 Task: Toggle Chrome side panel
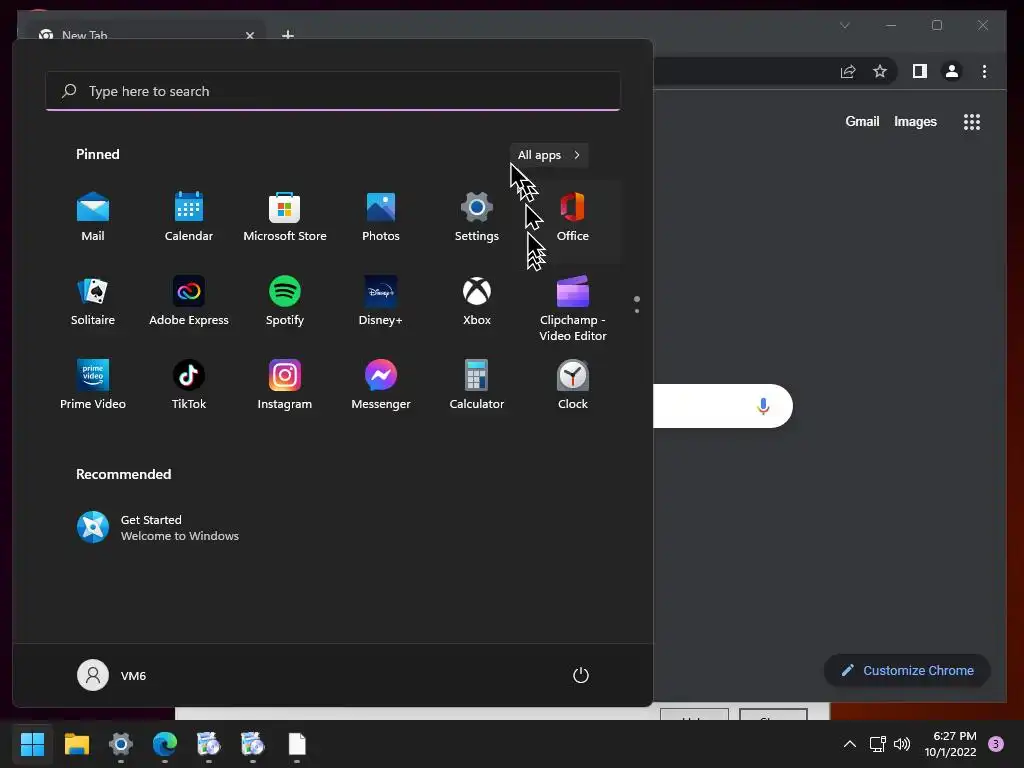point(920,71)
